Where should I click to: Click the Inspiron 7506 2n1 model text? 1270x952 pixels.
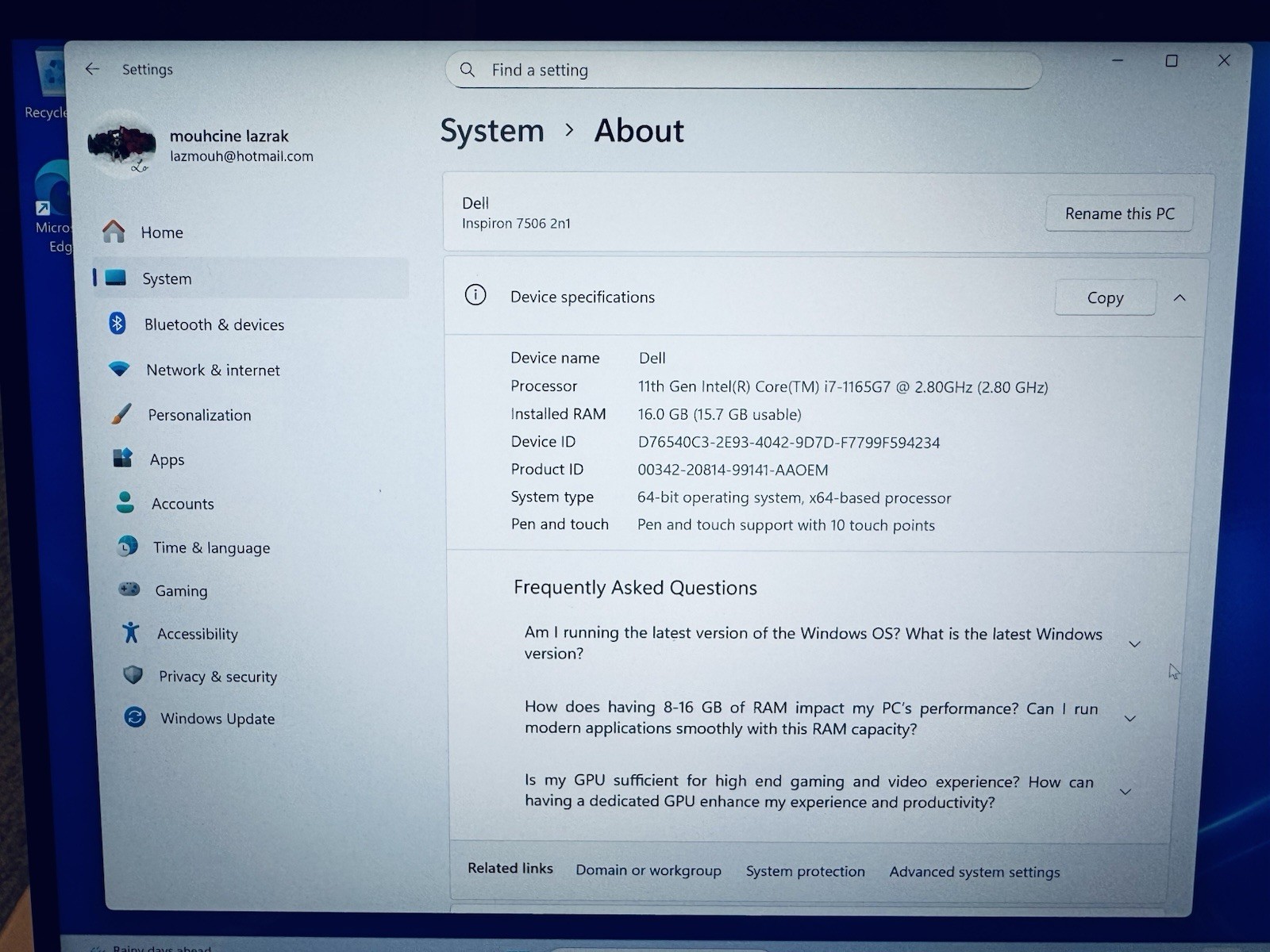(x=516, y=224)
